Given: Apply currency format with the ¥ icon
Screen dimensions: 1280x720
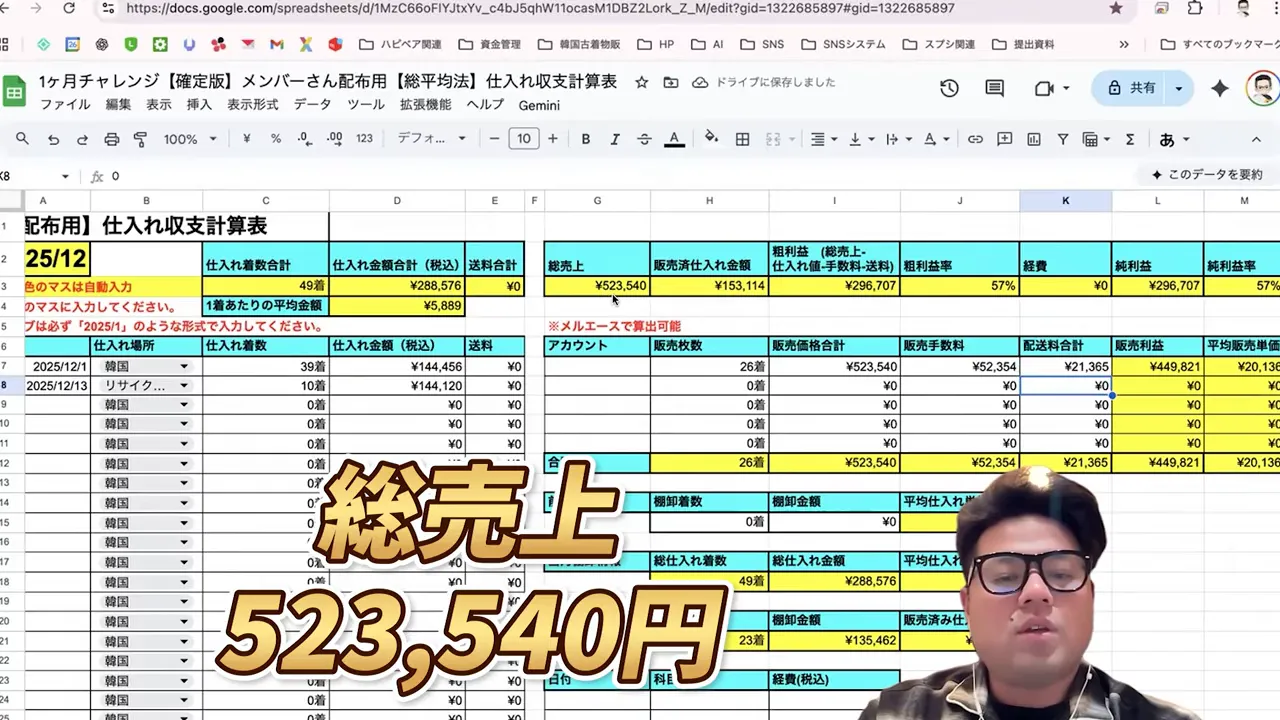Looking at the screenshot, I should click(247, 139).
